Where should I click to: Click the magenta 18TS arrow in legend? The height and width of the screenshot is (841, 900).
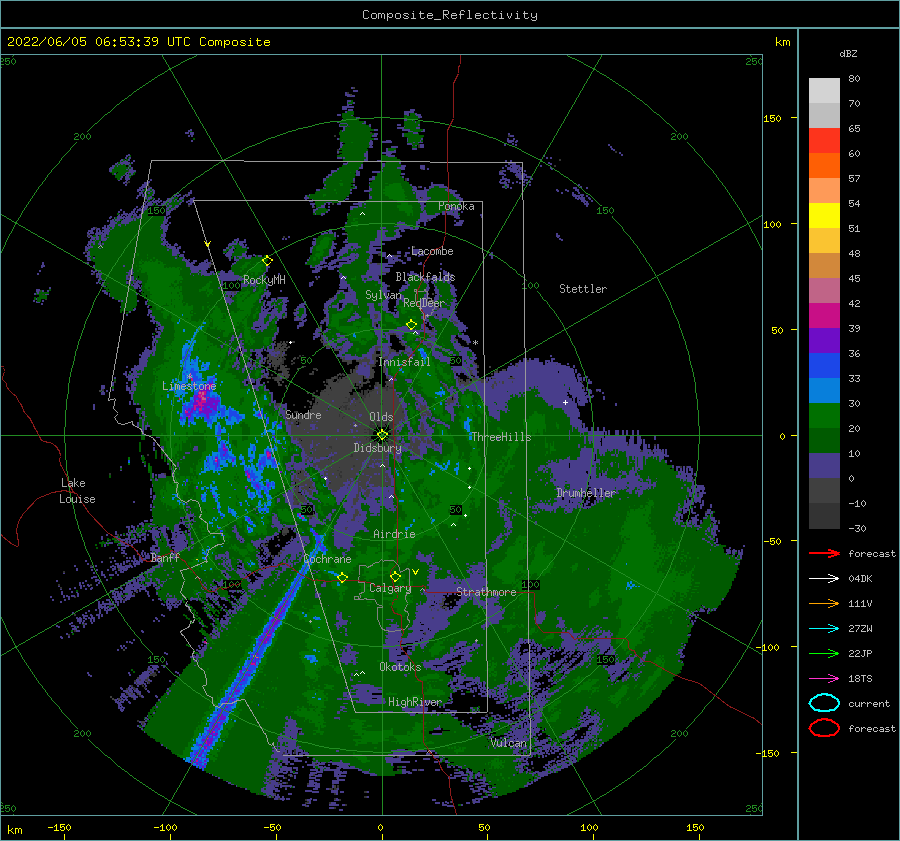[x=824, y=679]
